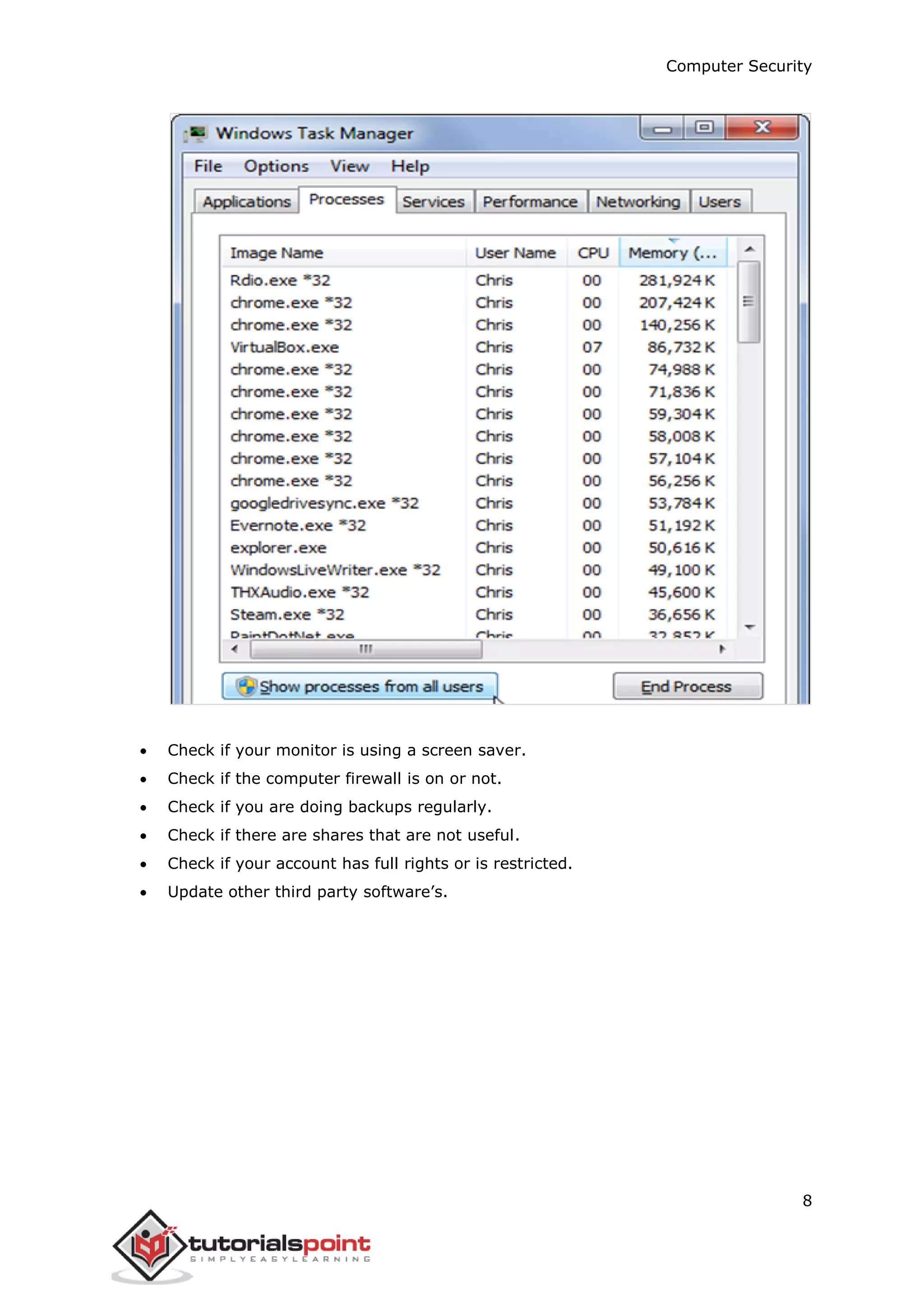Select chrome.exe using 207,424 K memory

click(475, 303)
